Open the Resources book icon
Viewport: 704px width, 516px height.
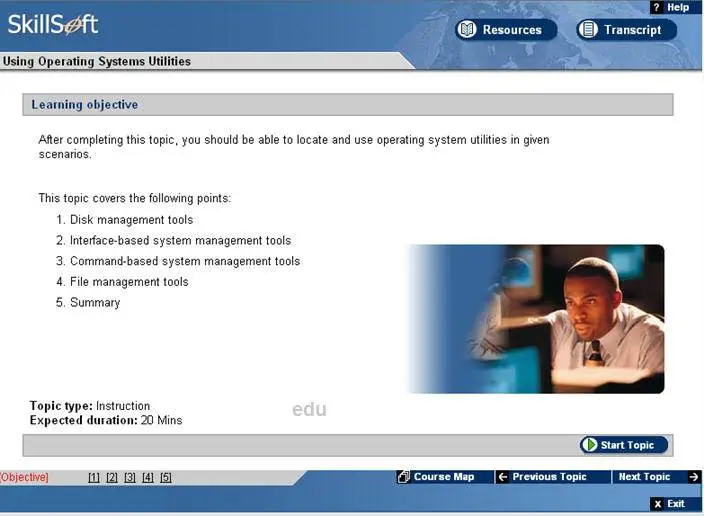coord(467,30)
